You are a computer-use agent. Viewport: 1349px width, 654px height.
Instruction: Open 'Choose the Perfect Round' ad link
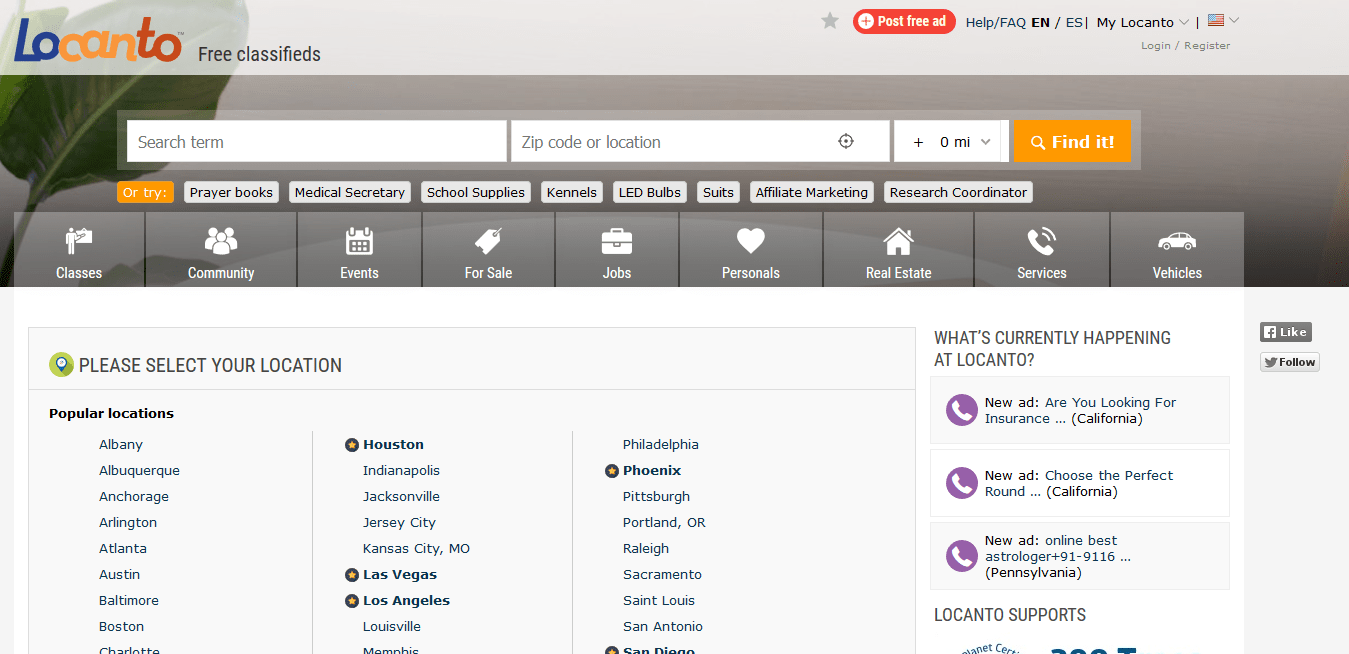coord(1079,484)
